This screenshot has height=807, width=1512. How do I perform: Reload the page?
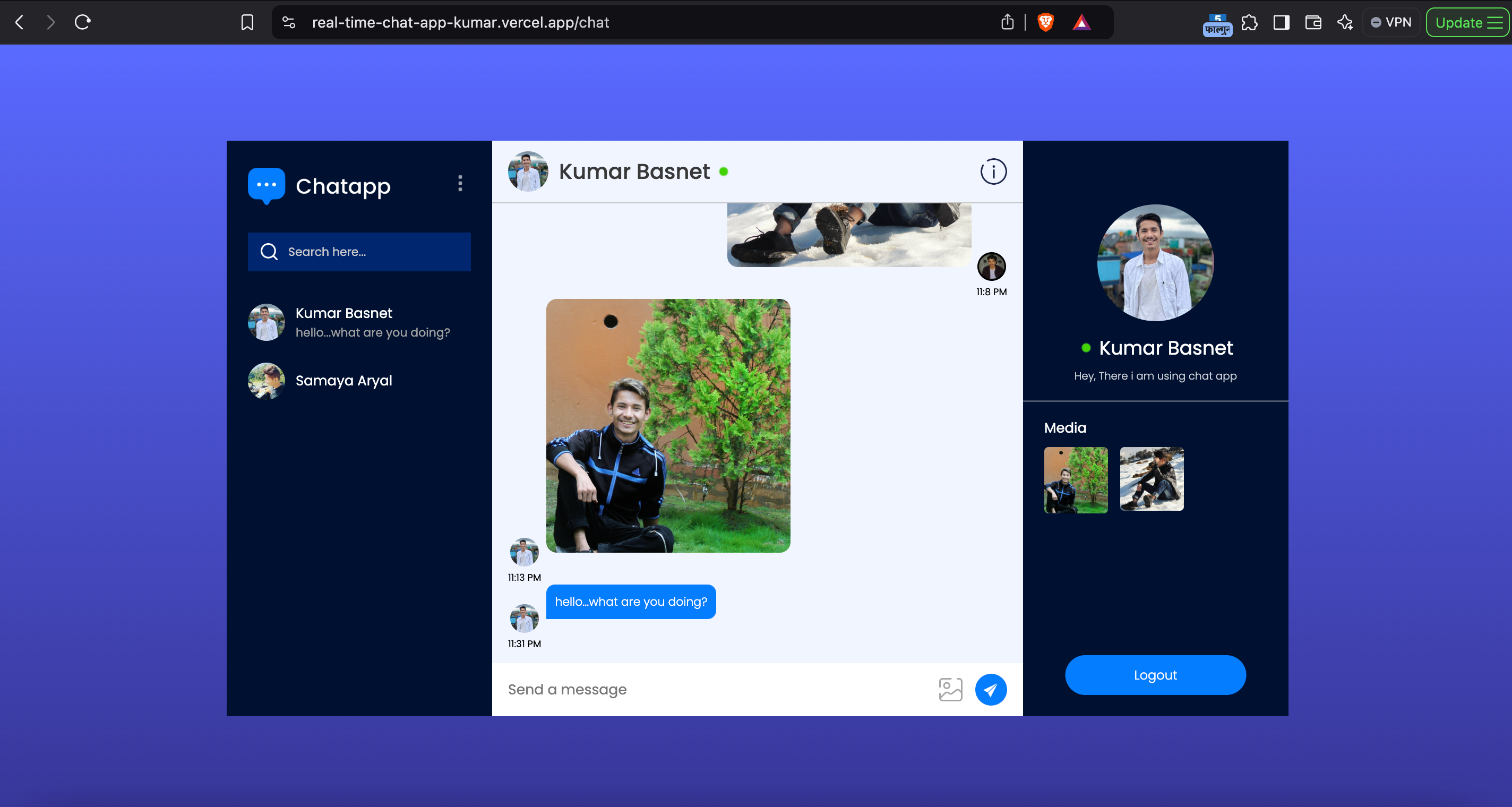click(x=82, y=23)
